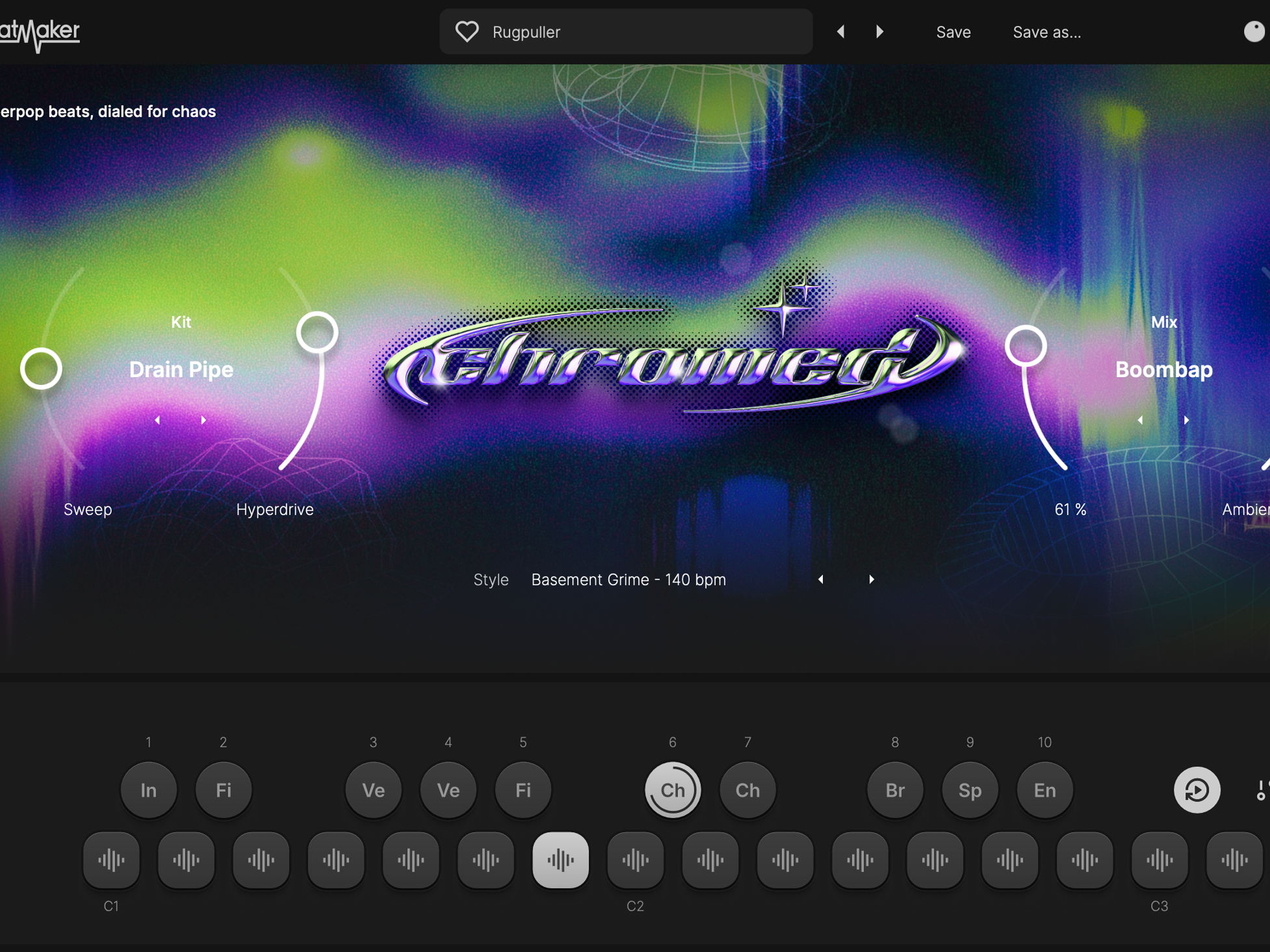The width and height of the screenshot is (1270, 952).
Task: Select previous Kit with left arrow under Drain Pipe
Action: (x=157, y=420)
